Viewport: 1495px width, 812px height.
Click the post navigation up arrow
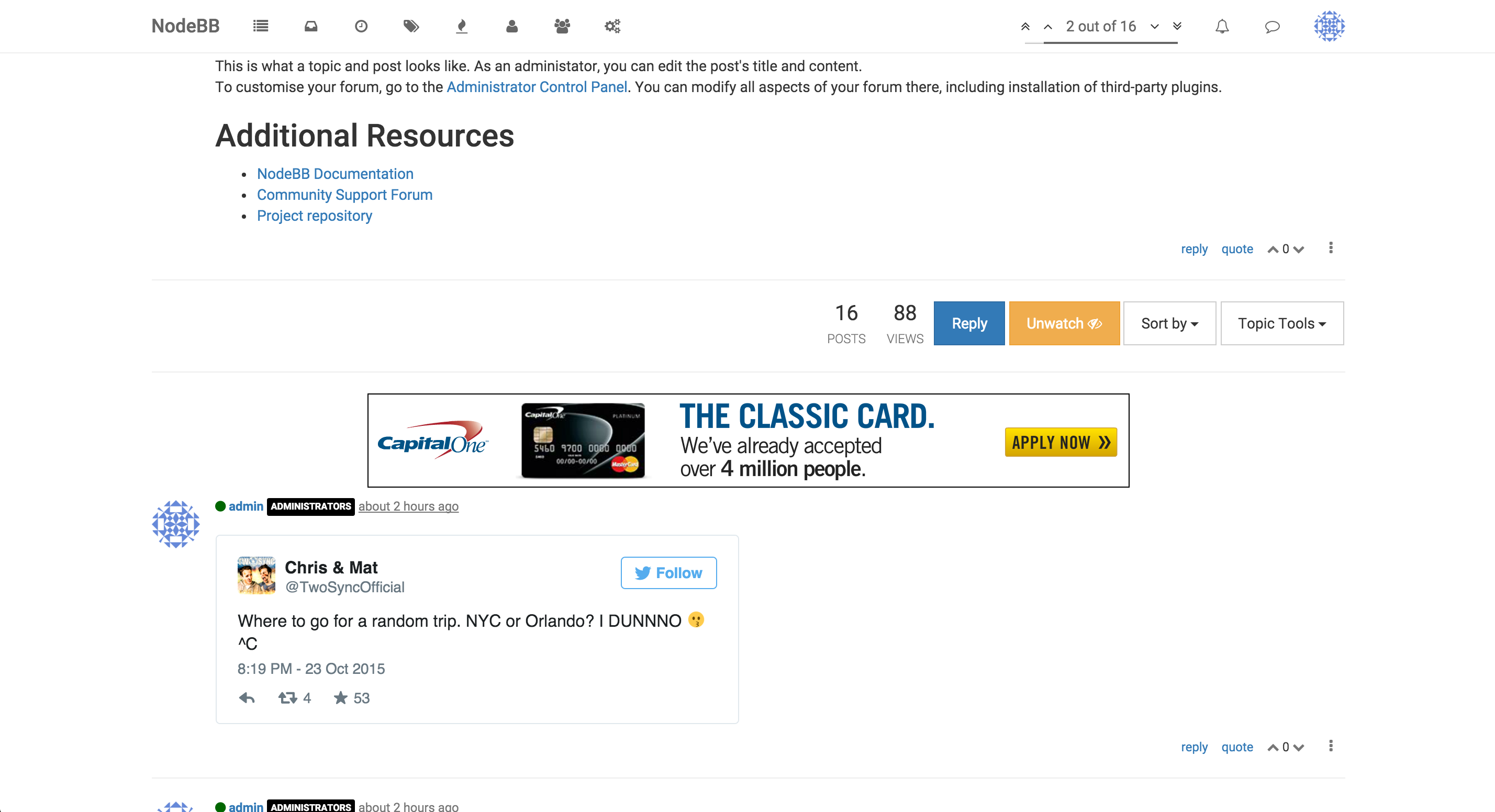click(1046, 26)
